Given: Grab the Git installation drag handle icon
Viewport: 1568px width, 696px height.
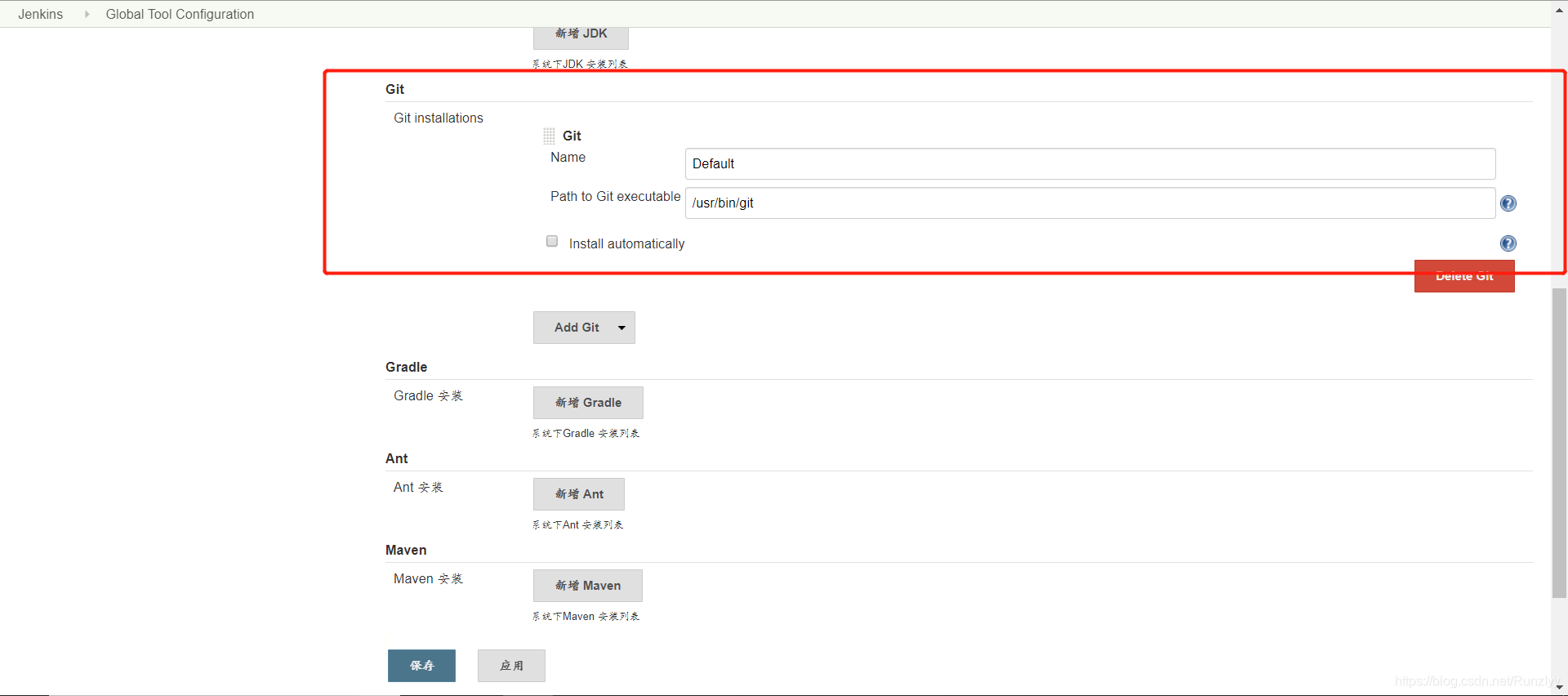Looking at the screenshot, I should tap(549, 136).
